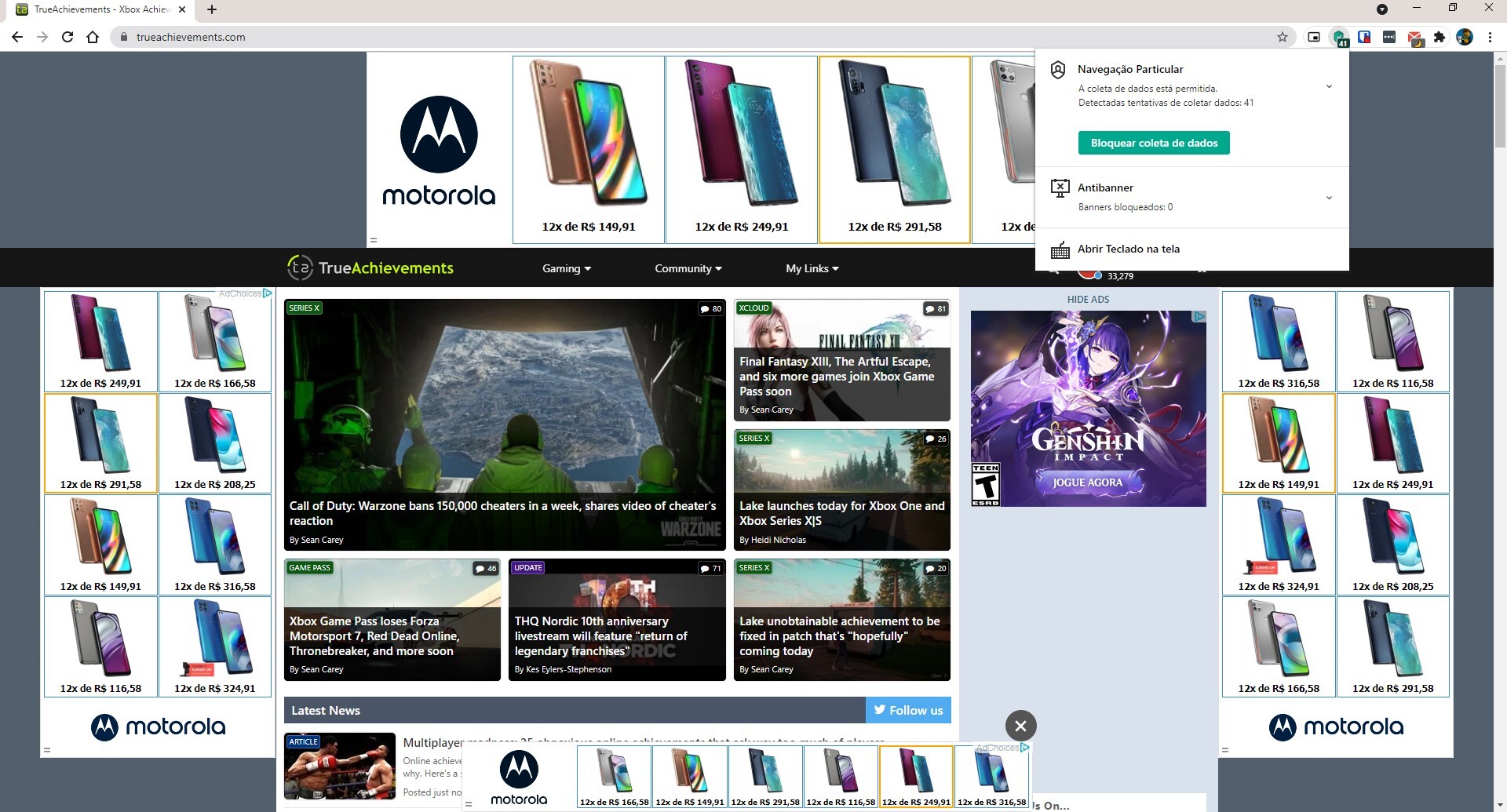Click the on-screen keyboard icon
The width and height of the screenshot is (1507, 812).
tap(1060, 249)
